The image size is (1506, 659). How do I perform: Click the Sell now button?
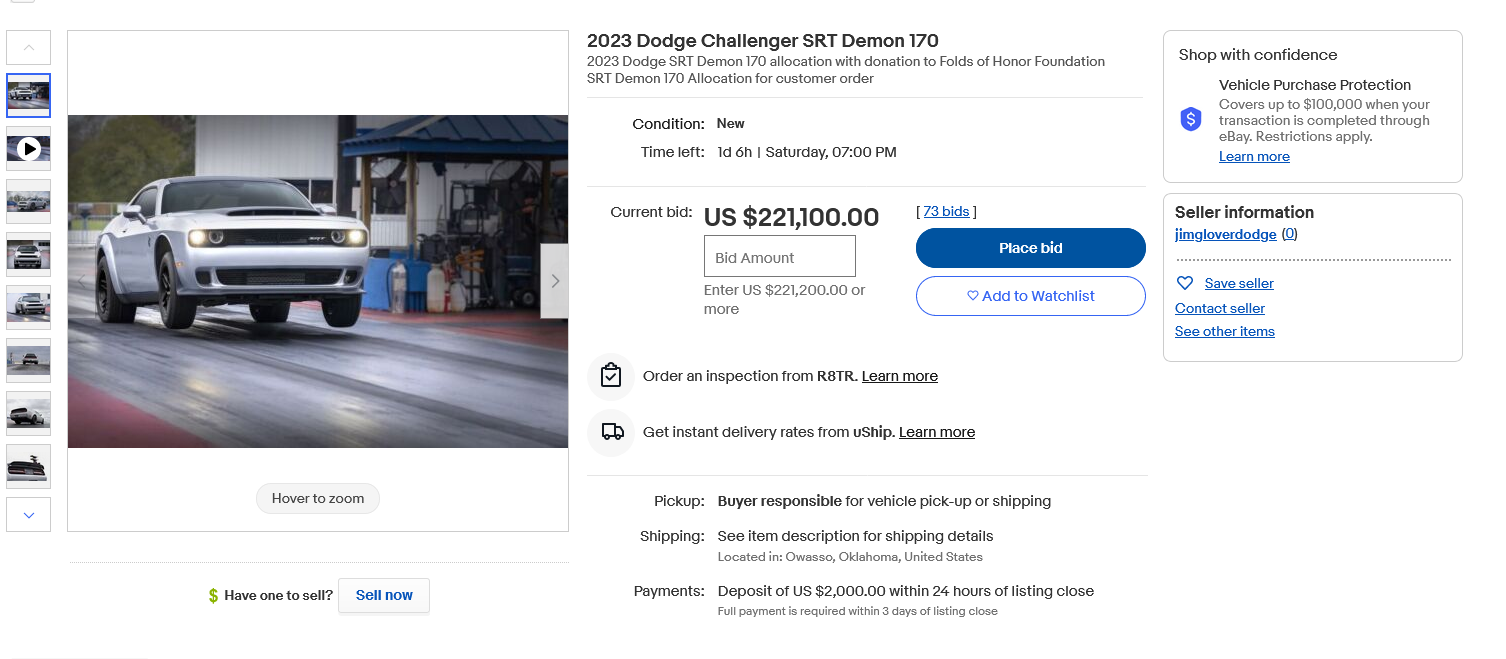(384, 595)
